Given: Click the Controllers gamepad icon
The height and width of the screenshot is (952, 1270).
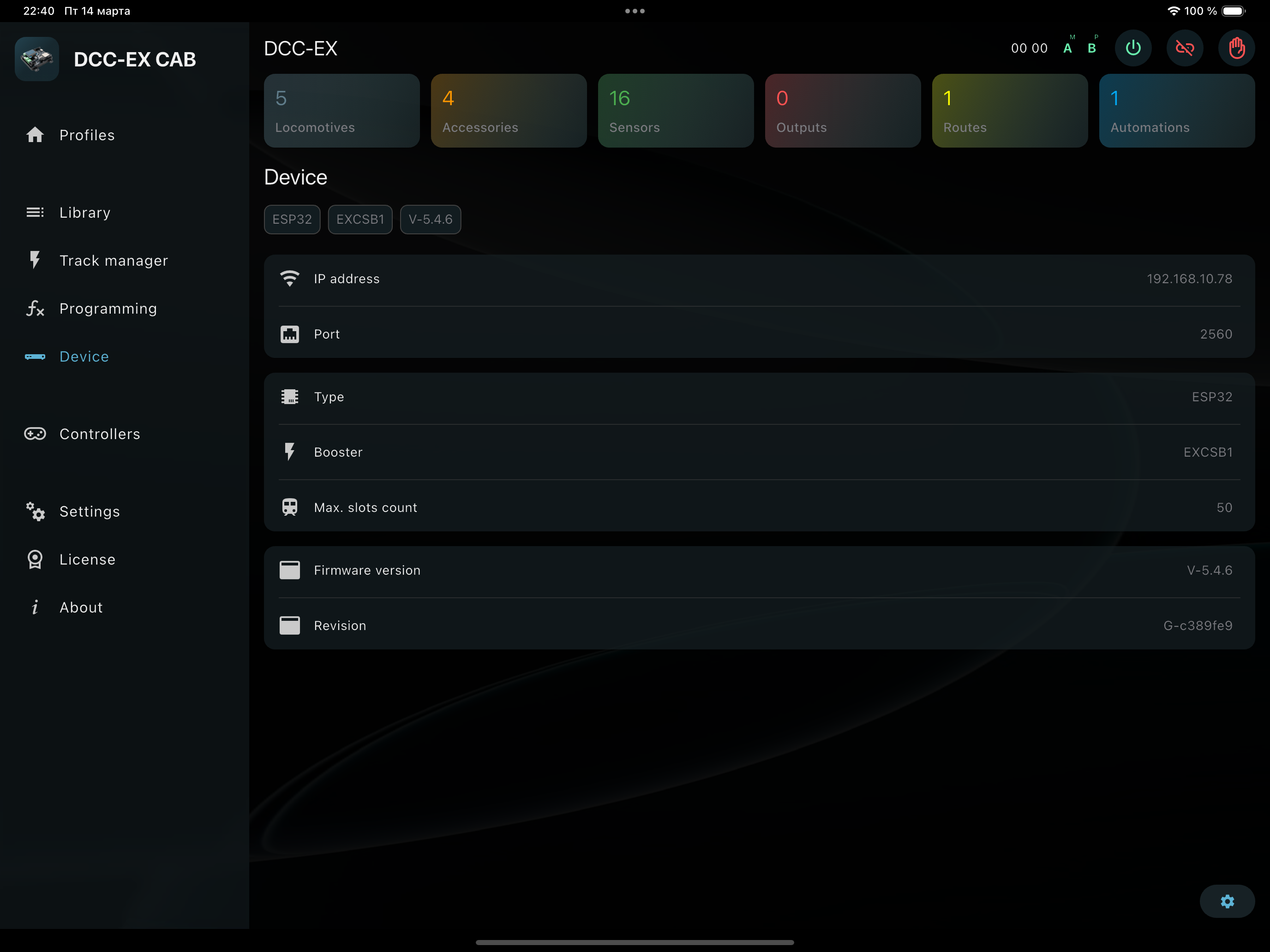Looking at the screenshot, I should [35, 434].
